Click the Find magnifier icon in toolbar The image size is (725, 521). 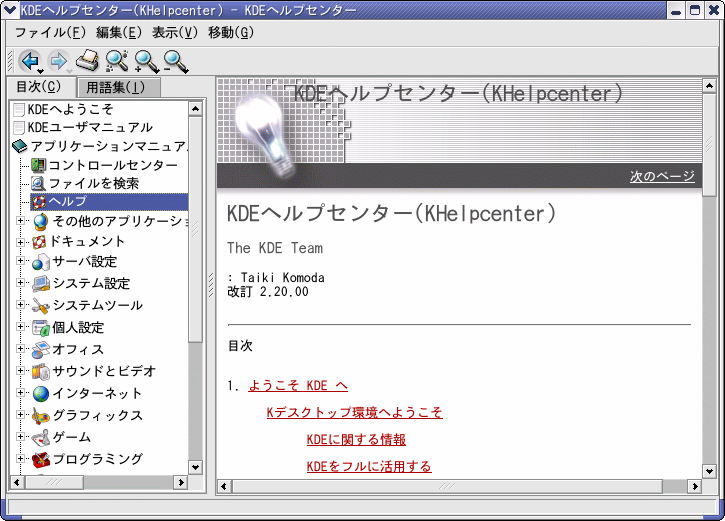[x=117, y=61]
